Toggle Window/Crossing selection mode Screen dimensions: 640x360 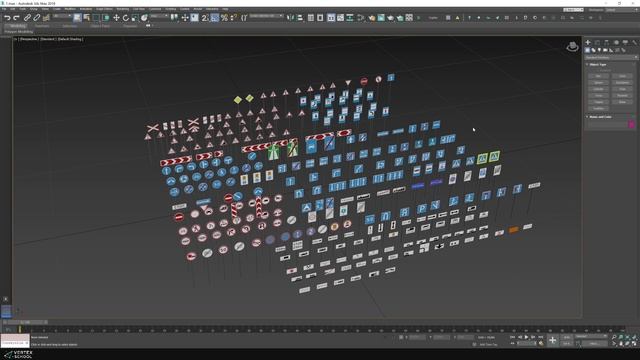coord(106,18)
